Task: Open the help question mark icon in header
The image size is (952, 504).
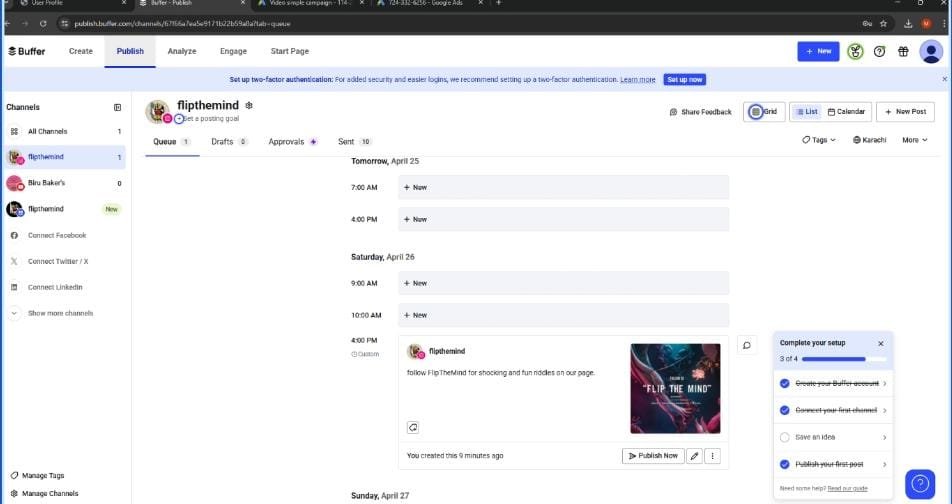Action: coord(880,51)
